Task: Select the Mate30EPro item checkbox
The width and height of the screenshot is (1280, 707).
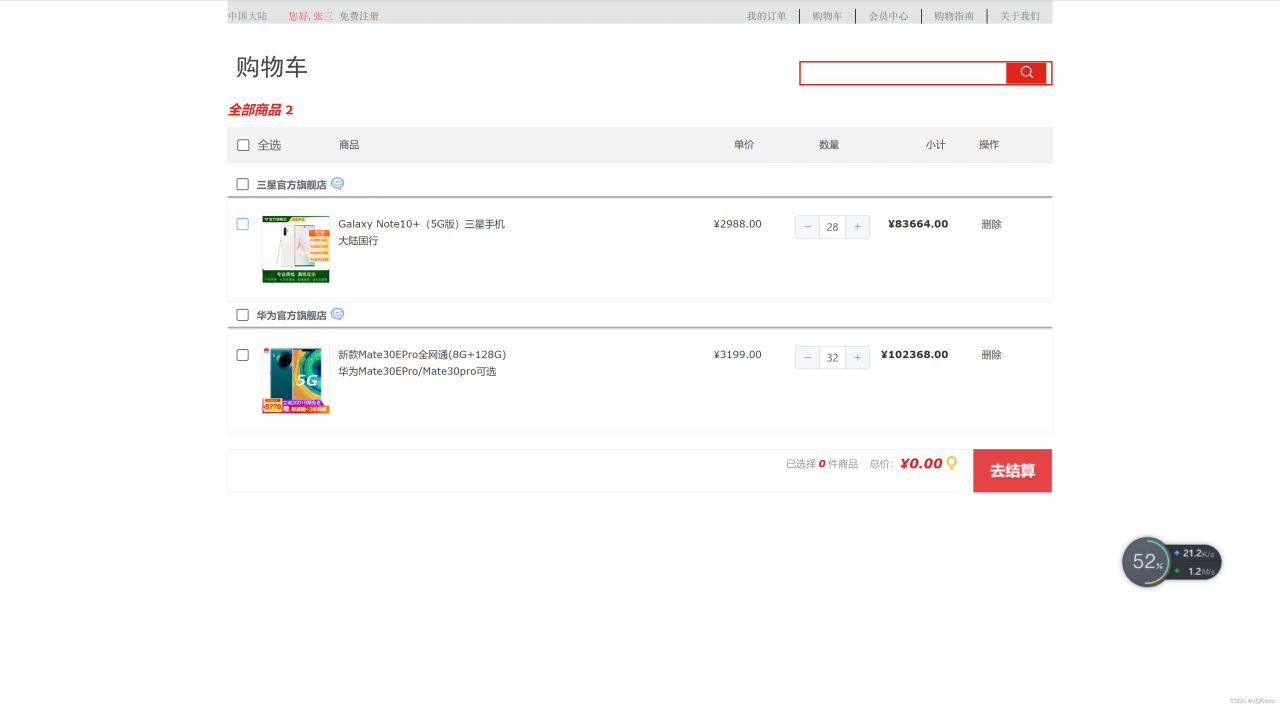Action: pyautogui.click(x=242, y=355)
